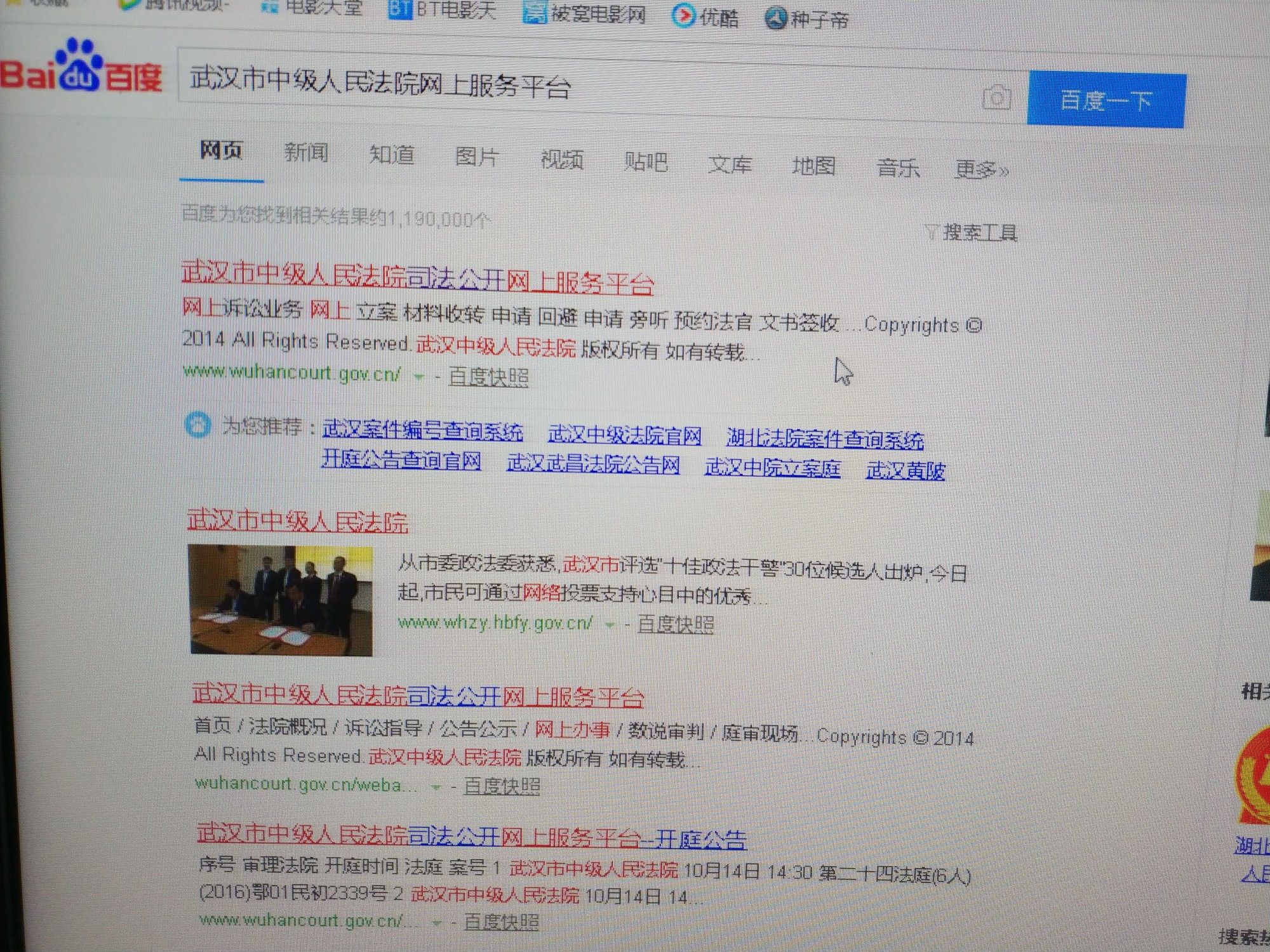1270x952 pixels.
Task: Open the 视频 tab
Action: click(x=562, y=160)
